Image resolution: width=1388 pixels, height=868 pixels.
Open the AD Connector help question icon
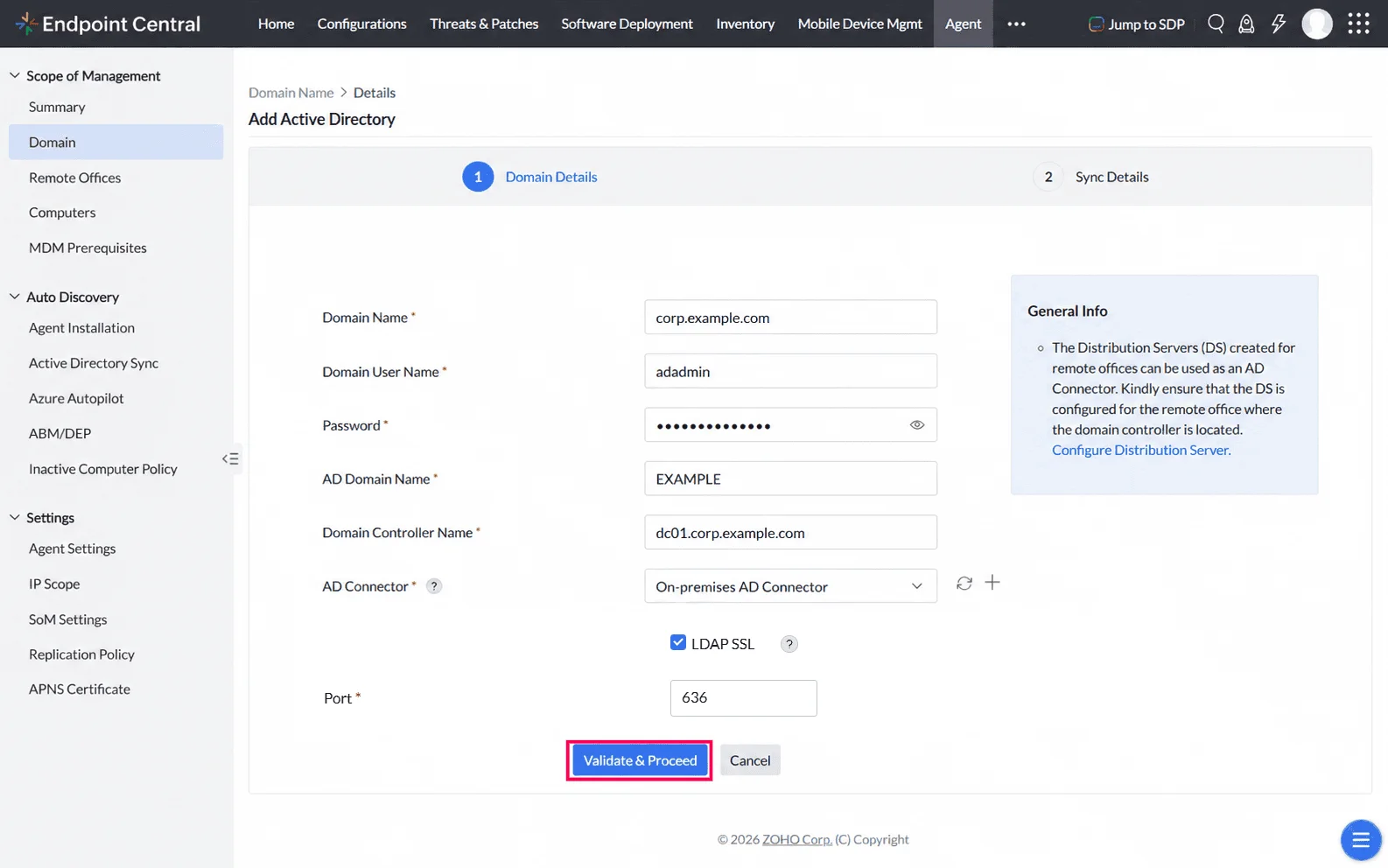click(x=434, y=586)
